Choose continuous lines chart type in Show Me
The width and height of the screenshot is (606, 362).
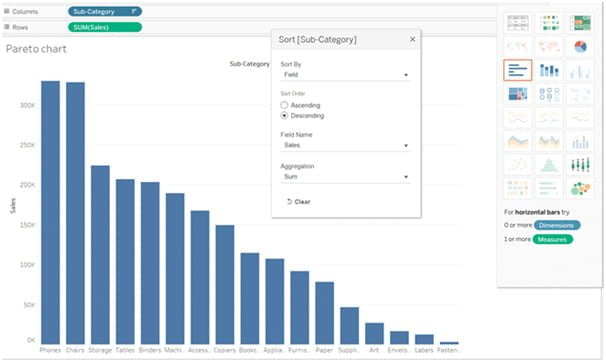pos(518,117)
